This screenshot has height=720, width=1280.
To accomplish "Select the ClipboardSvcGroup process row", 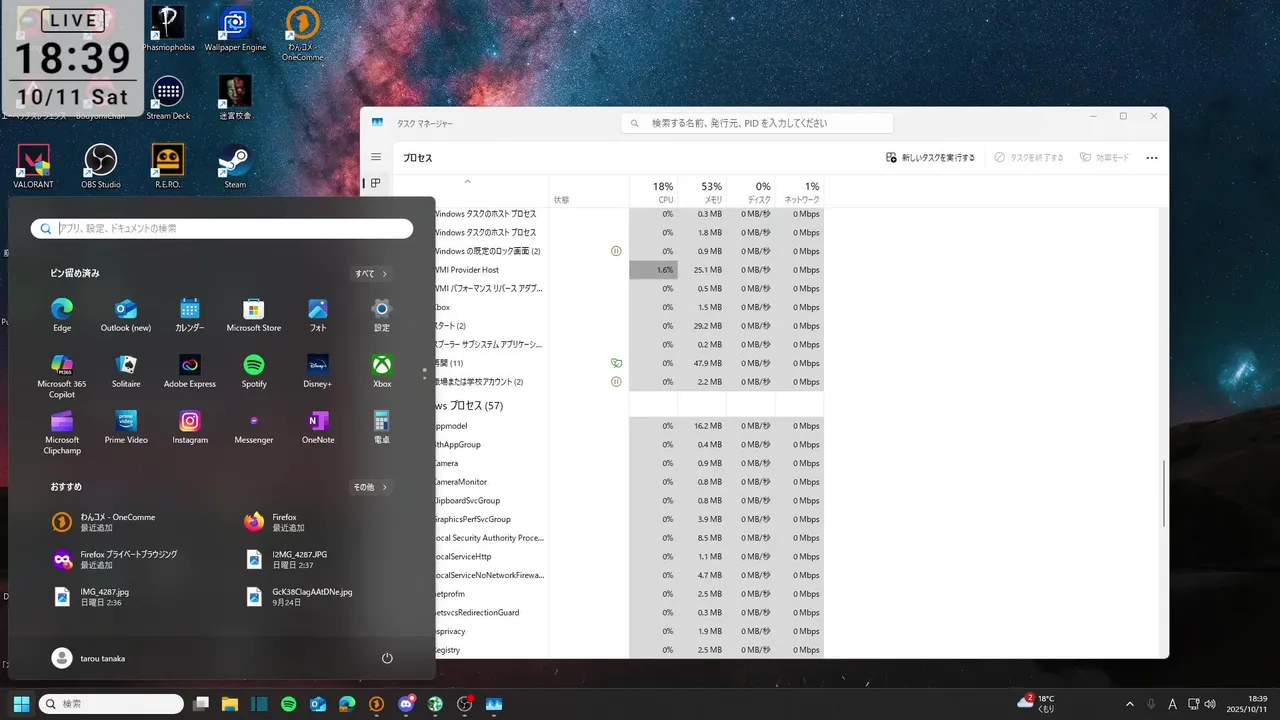I will pyautogui.click(x=628, y=500).
